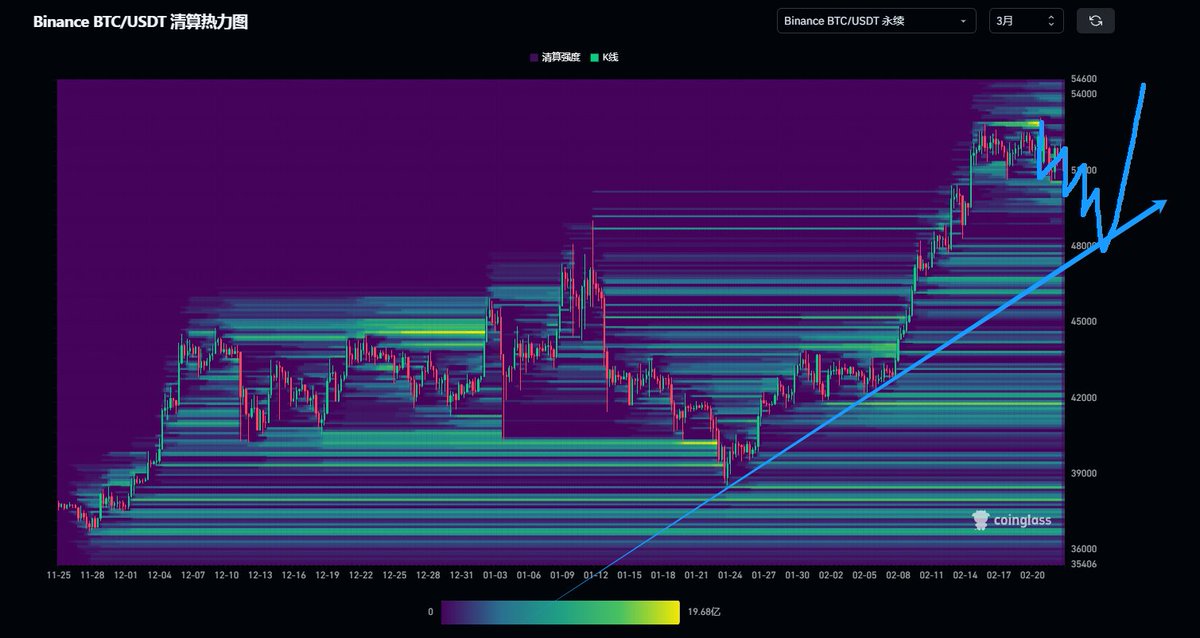This screenshot has width=1200, height=638.
Task: Click the 12-28 date axis label
Action: tap(428, 575)
